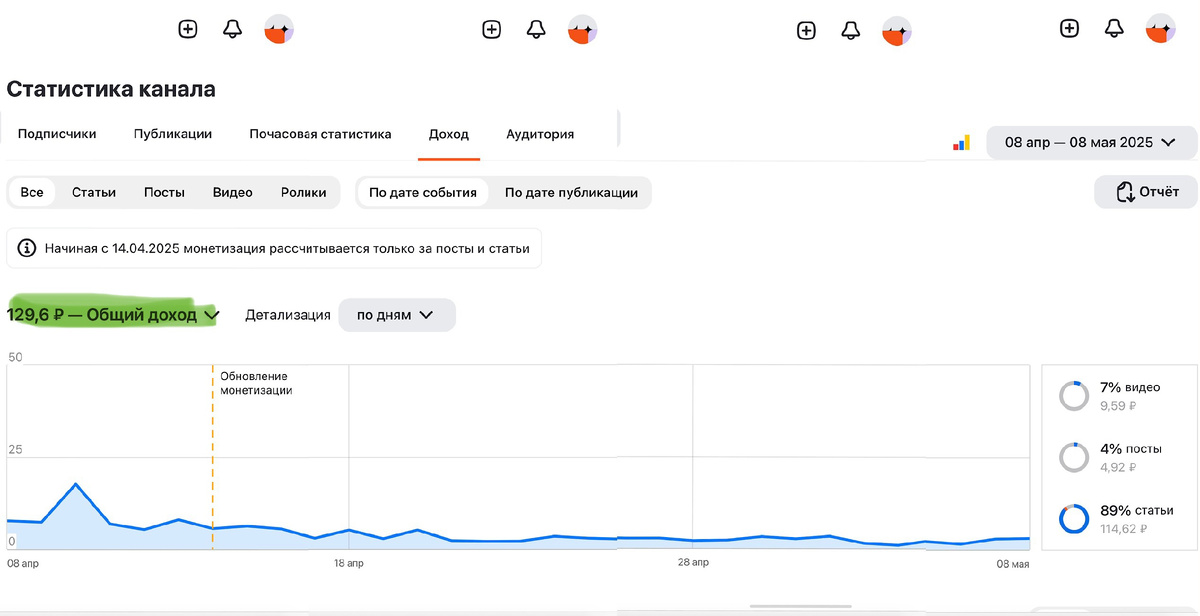This screenshot has width=1200, height=616.
Task: Select the Видео content filter
Action: click(232, 192)
